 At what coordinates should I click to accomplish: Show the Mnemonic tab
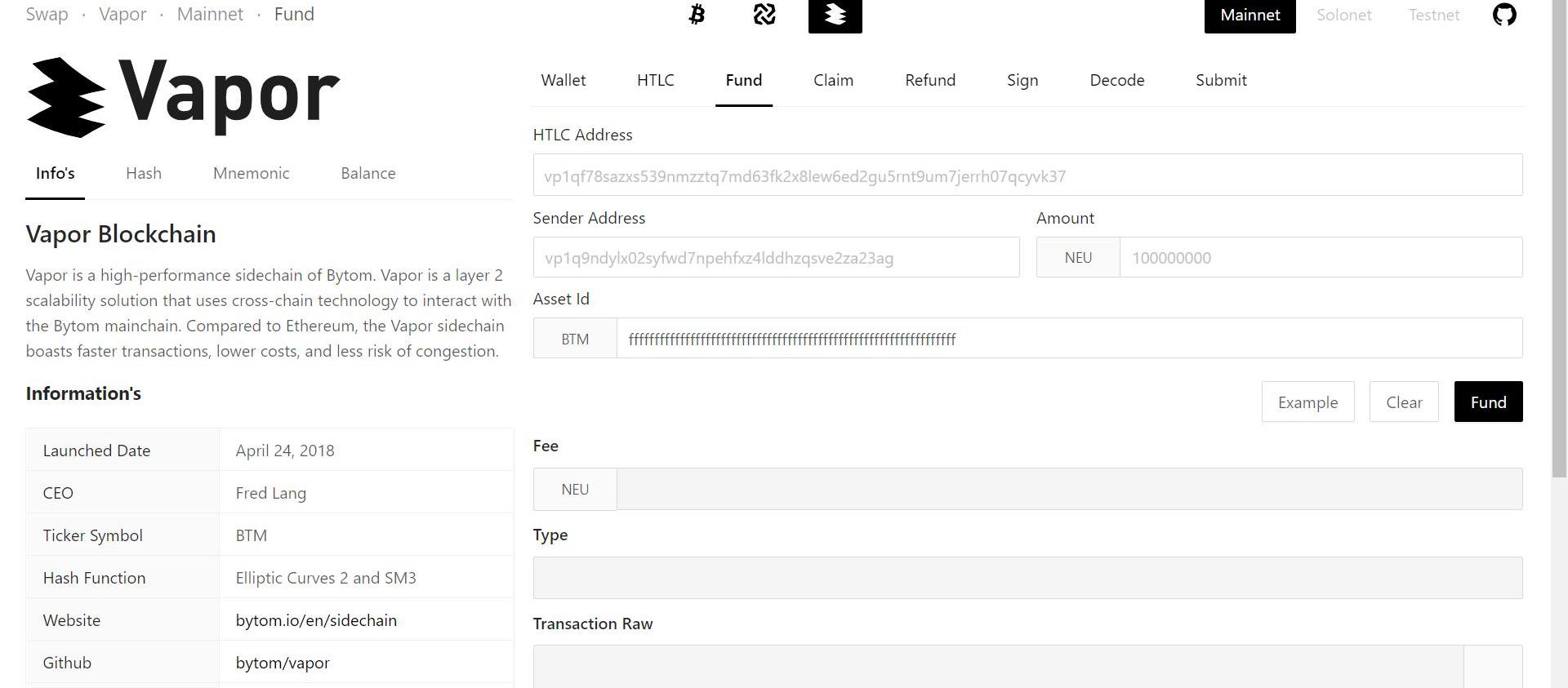point(251,173)
